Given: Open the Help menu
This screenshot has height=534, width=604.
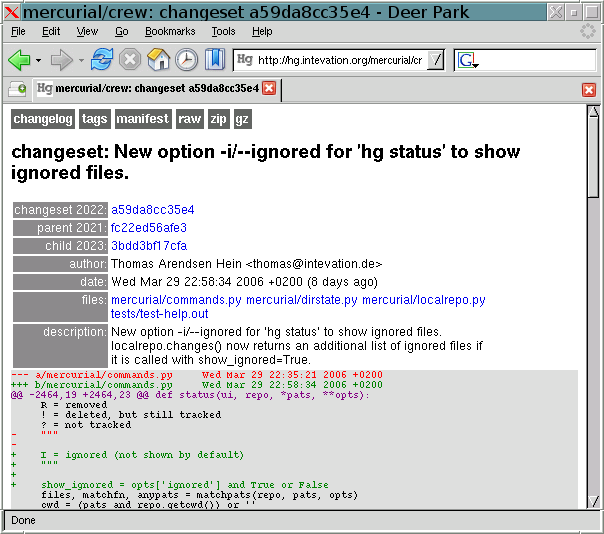Looking at the screenshot, I should pos(262,31).
